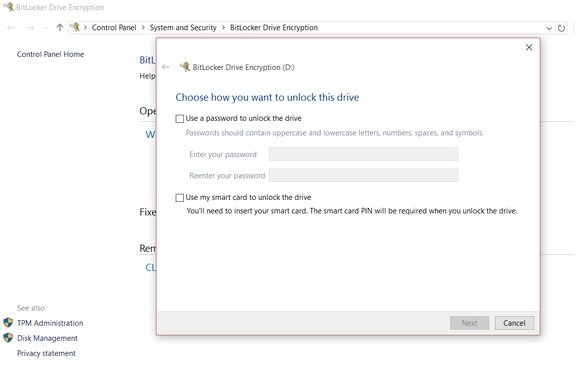Check Use my smart card to unlock drive
The height and width of the screenshot is (365, 580).
(179, 198)
